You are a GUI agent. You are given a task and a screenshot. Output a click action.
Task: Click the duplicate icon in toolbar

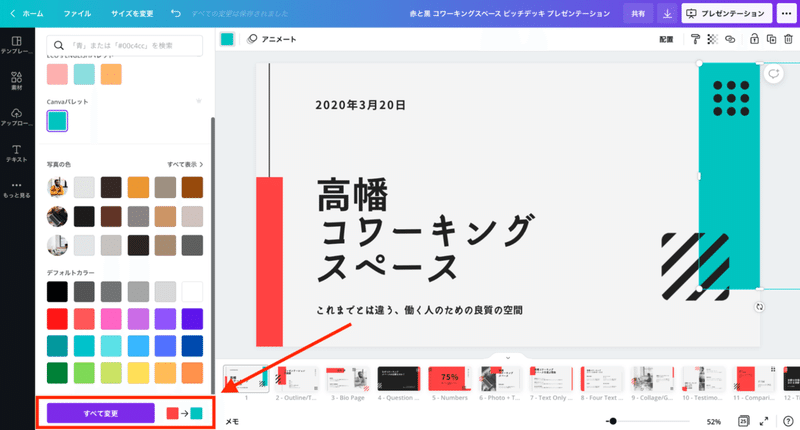coord(771,39)
